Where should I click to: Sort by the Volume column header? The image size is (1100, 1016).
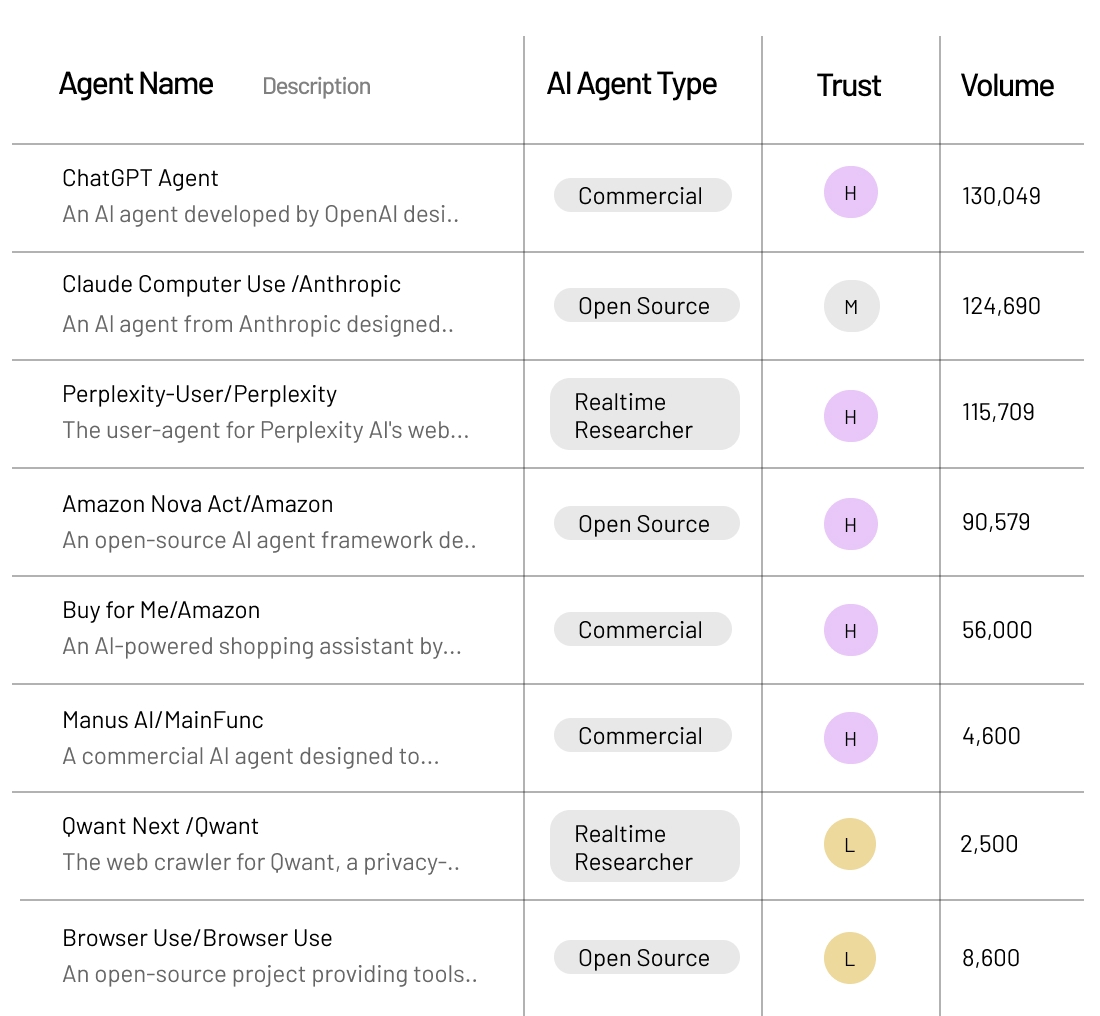pyautogui.click(x=1007, y=86)
